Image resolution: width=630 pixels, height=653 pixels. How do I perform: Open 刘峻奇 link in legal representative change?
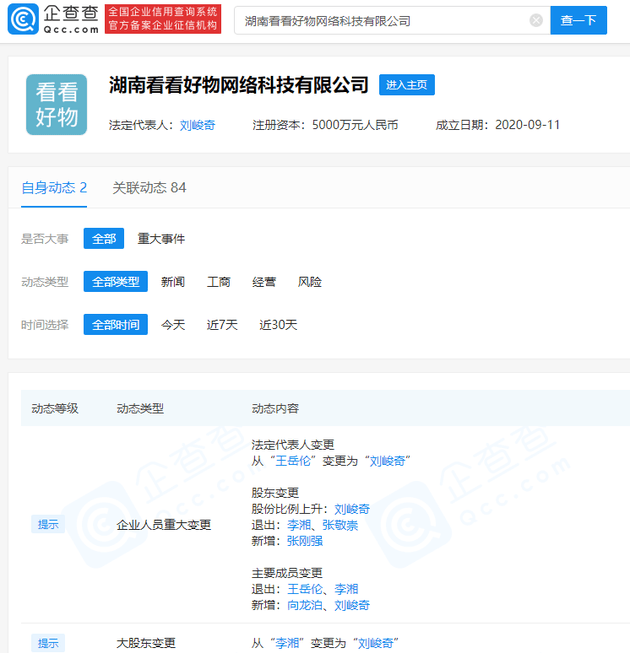pyautogui.click(x=388, y=461)
